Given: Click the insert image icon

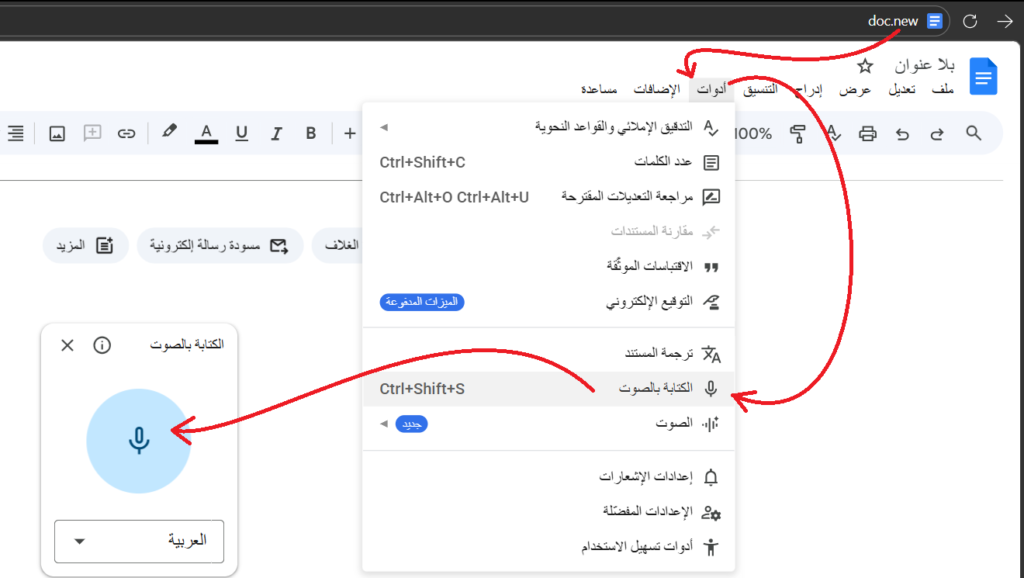Looking at the screenshot, I should click(57, 133).
